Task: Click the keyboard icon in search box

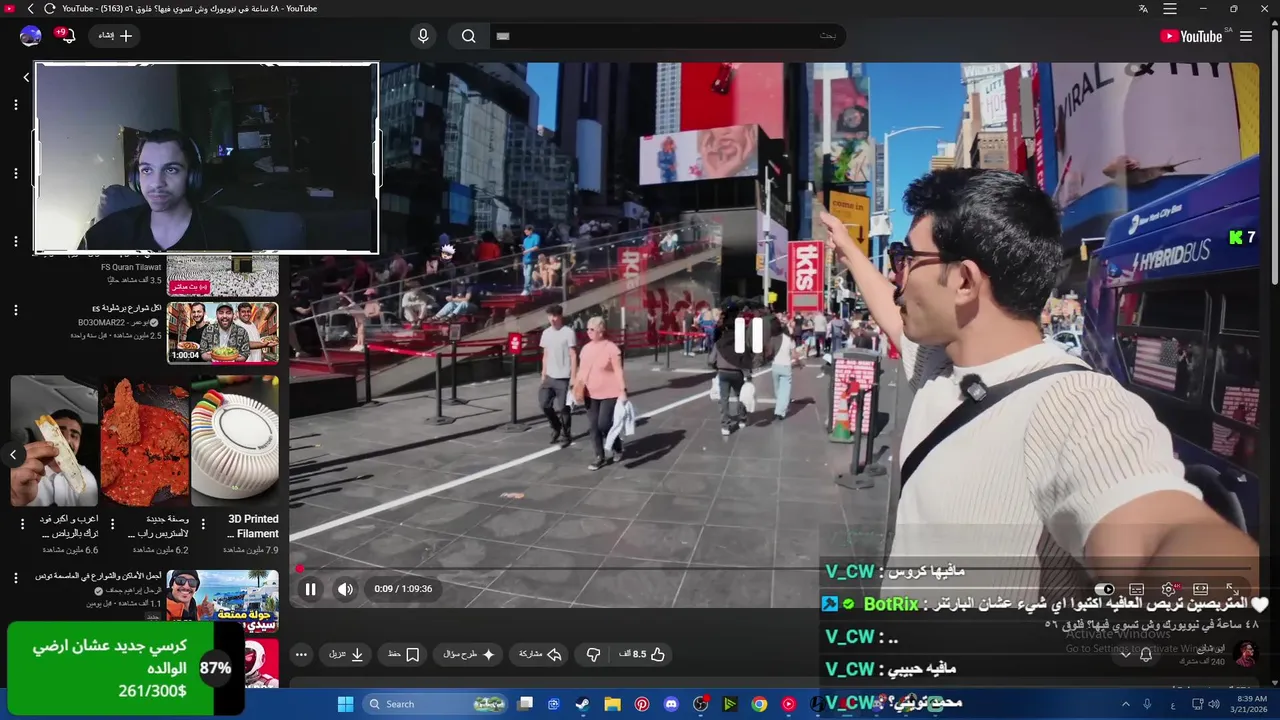Action: [x=503, y=36]
